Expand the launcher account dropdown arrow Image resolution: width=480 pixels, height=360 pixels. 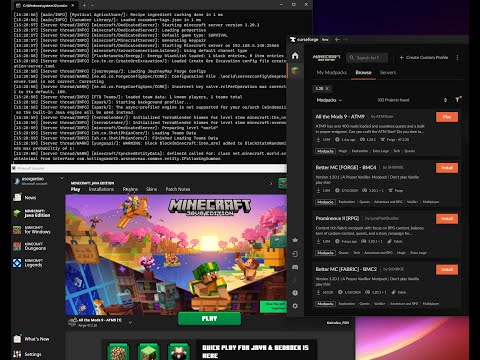coord(62,179)
